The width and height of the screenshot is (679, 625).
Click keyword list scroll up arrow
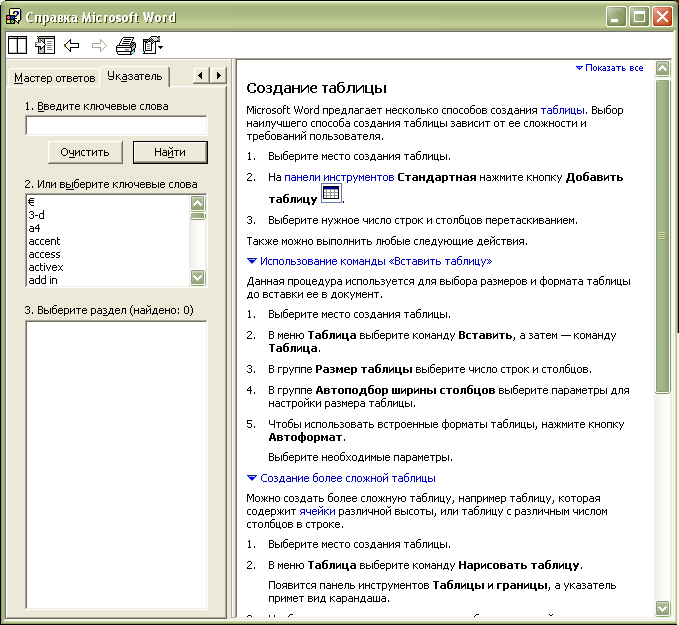point(197,203)
